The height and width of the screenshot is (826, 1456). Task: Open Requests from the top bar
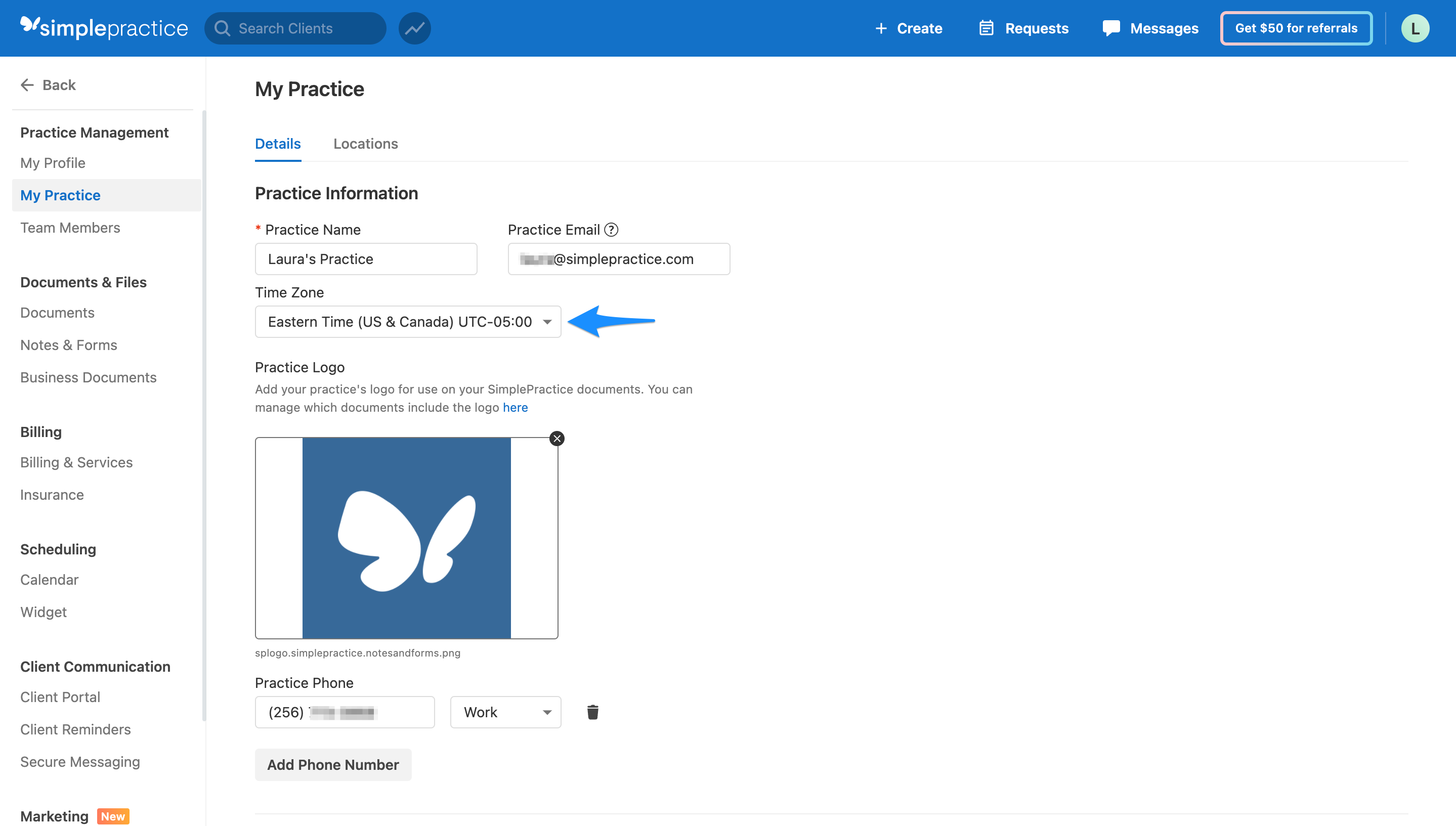1023,28
